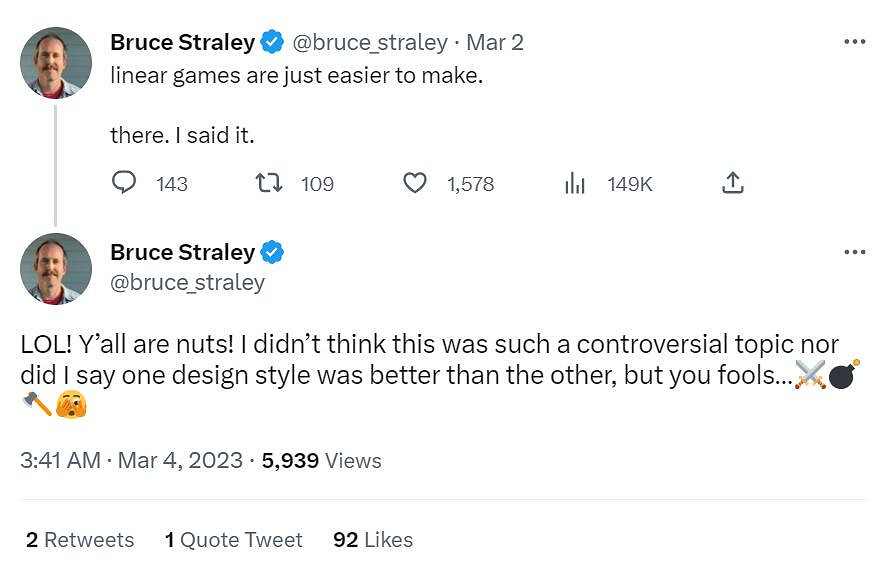893x577 pixels.
Task: Click the reply icon on first tweet
Action: (124, 183)
